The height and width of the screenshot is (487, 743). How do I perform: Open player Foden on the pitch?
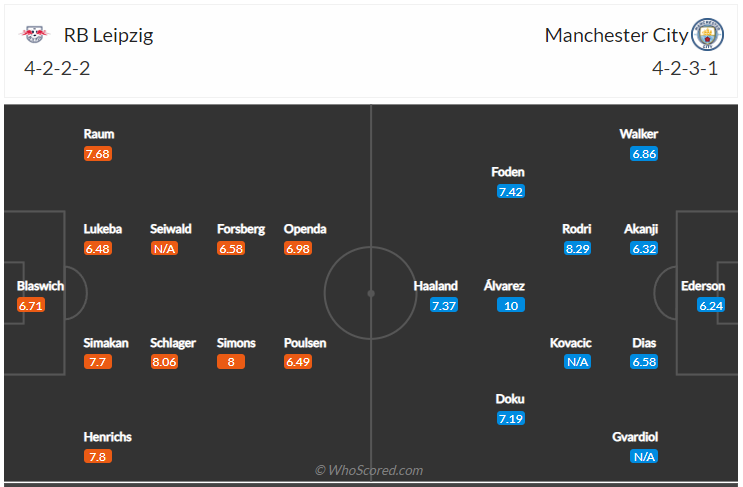(x=507, y=172)
